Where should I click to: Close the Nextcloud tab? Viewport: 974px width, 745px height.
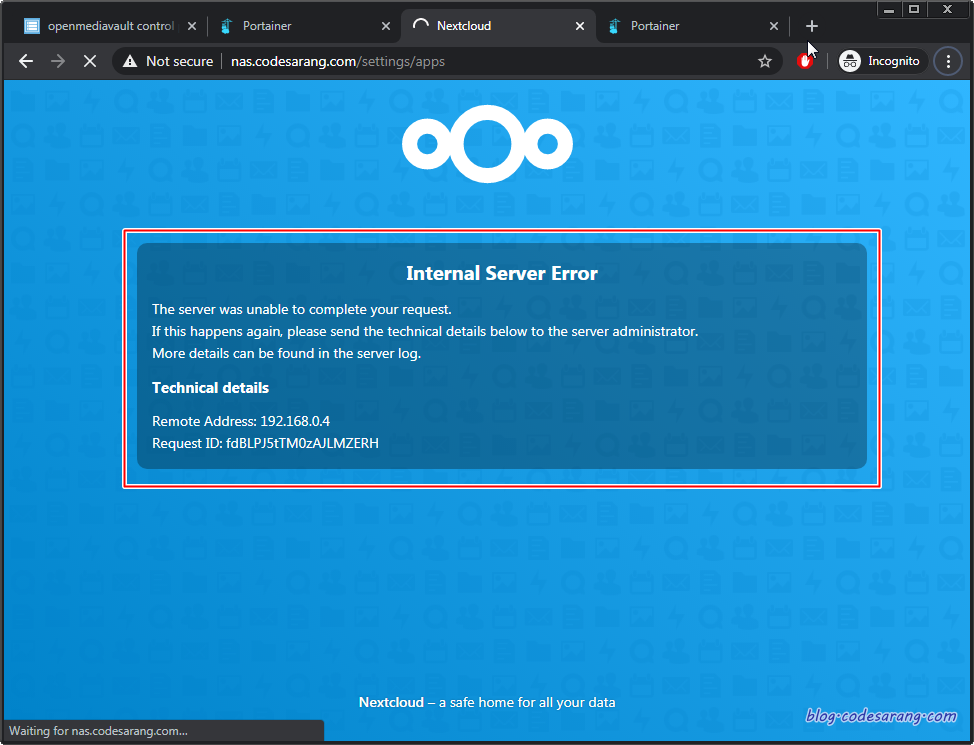580,26
